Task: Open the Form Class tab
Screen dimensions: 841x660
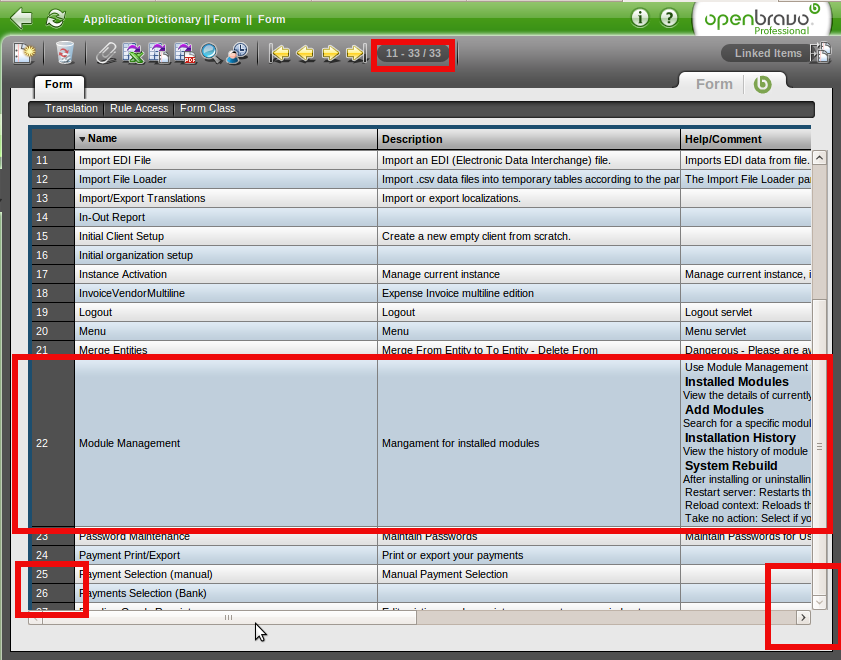Action: pyautogui.click(x=207, y=108)
